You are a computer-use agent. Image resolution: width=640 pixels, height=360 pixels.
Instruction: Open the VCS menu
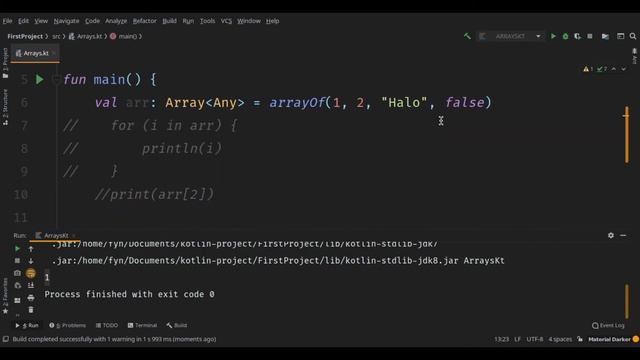coord(226,21)
